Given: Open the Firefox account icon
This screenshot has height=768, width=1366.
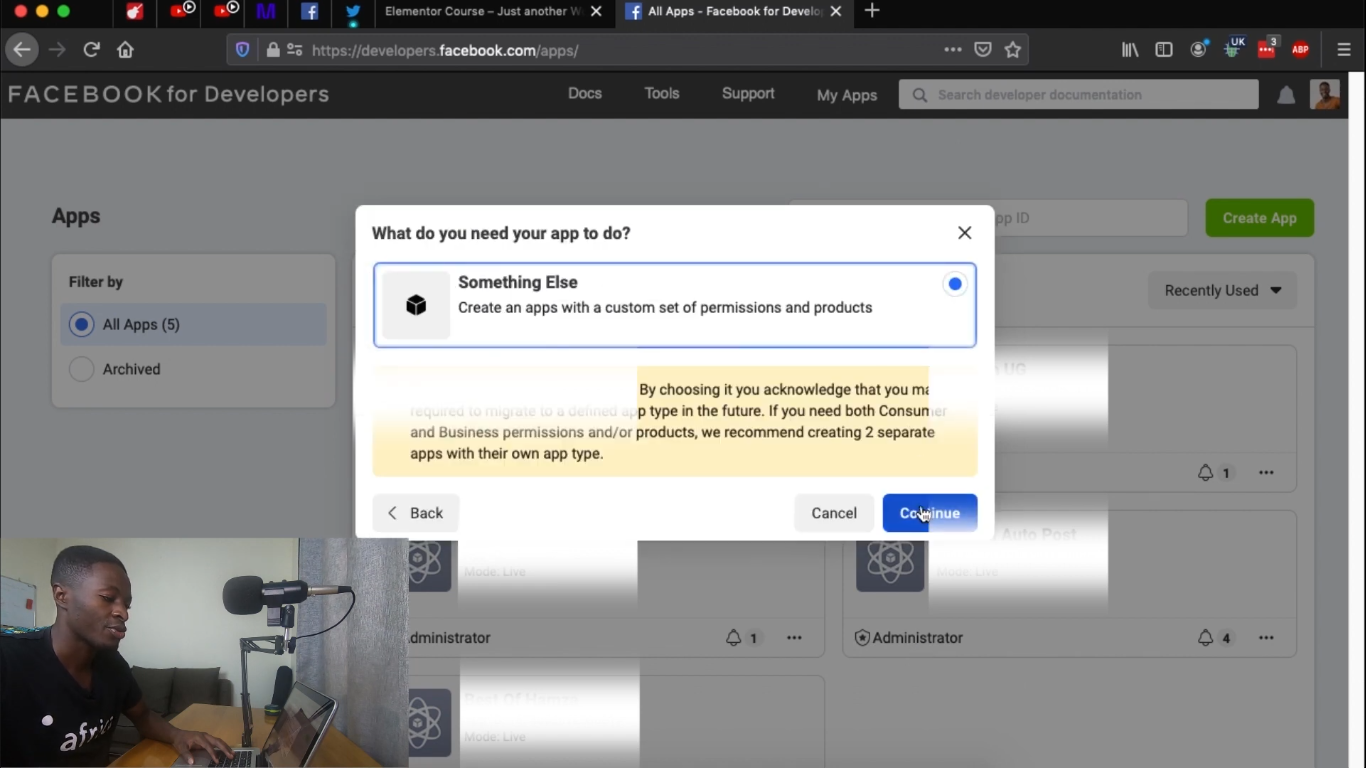Looking at the screenshot, I should (x=1199, y=49).
